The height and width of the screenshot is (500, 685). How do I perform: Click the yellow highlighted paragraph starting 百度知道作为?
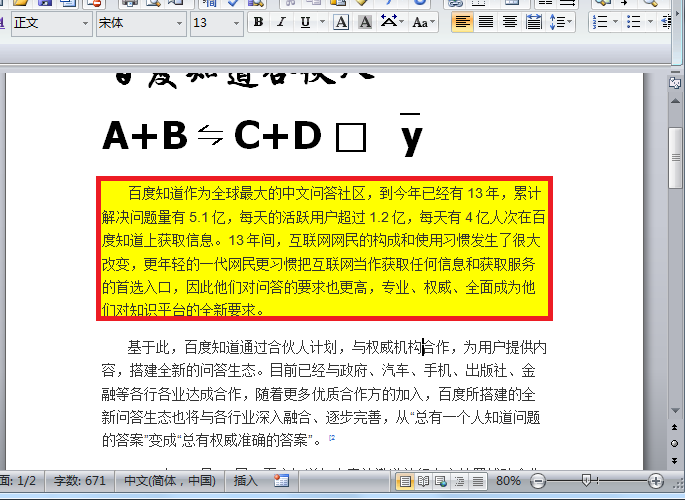(324, 249)
